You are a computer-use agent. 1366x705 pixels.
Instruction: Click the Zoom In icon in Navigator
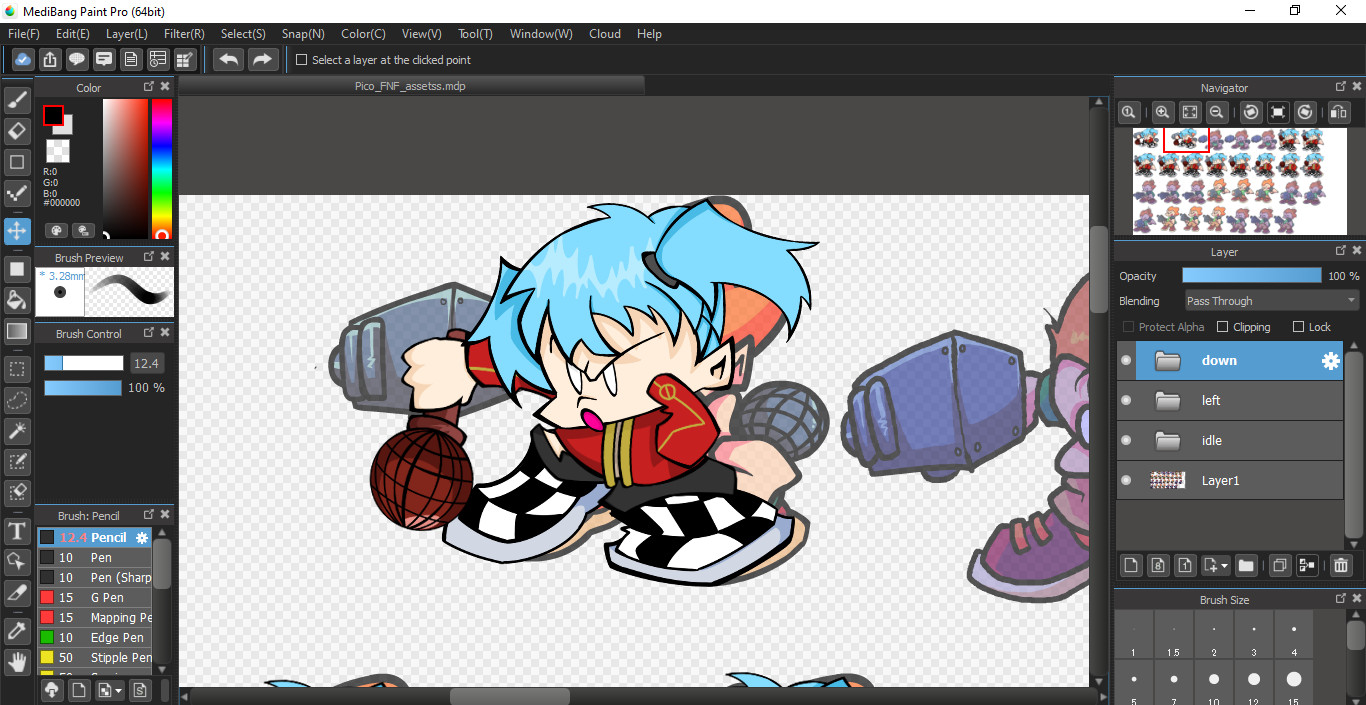(1162, 113)
